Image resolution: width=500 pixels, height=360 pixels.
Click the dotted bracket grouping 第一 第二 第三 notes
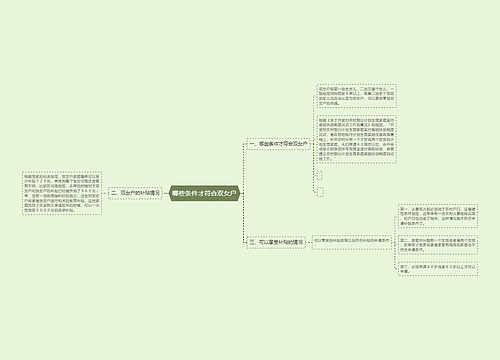click(395, 242)
